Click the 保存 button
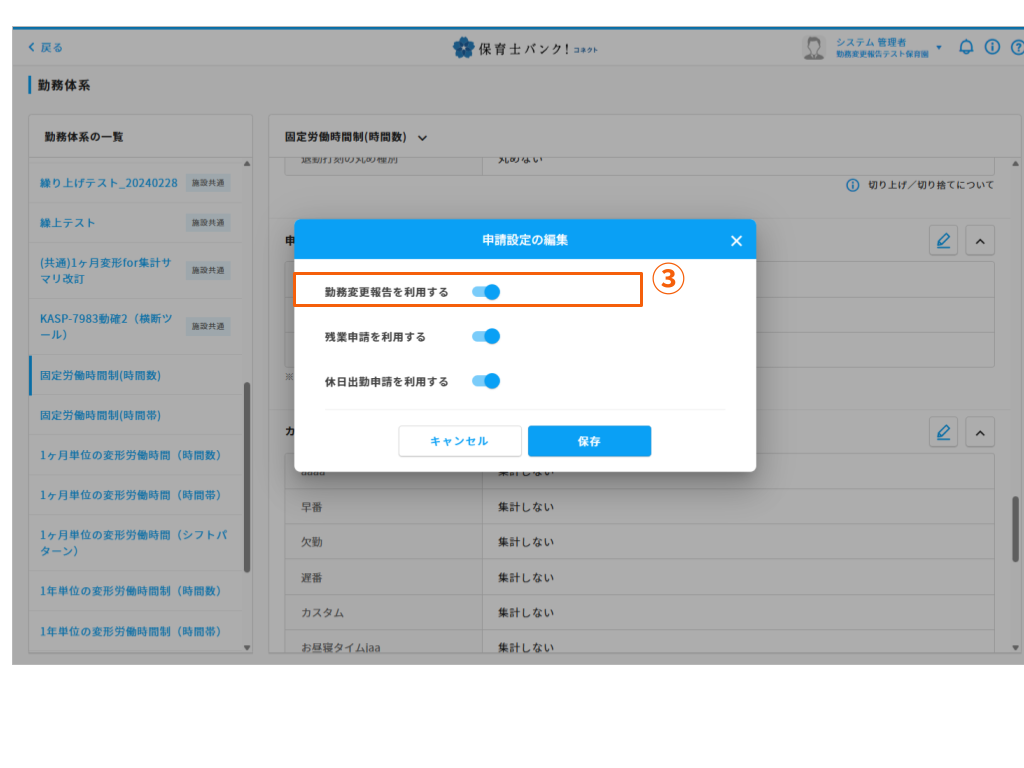This screenshot has height=768, width=1024. [589, 441]
